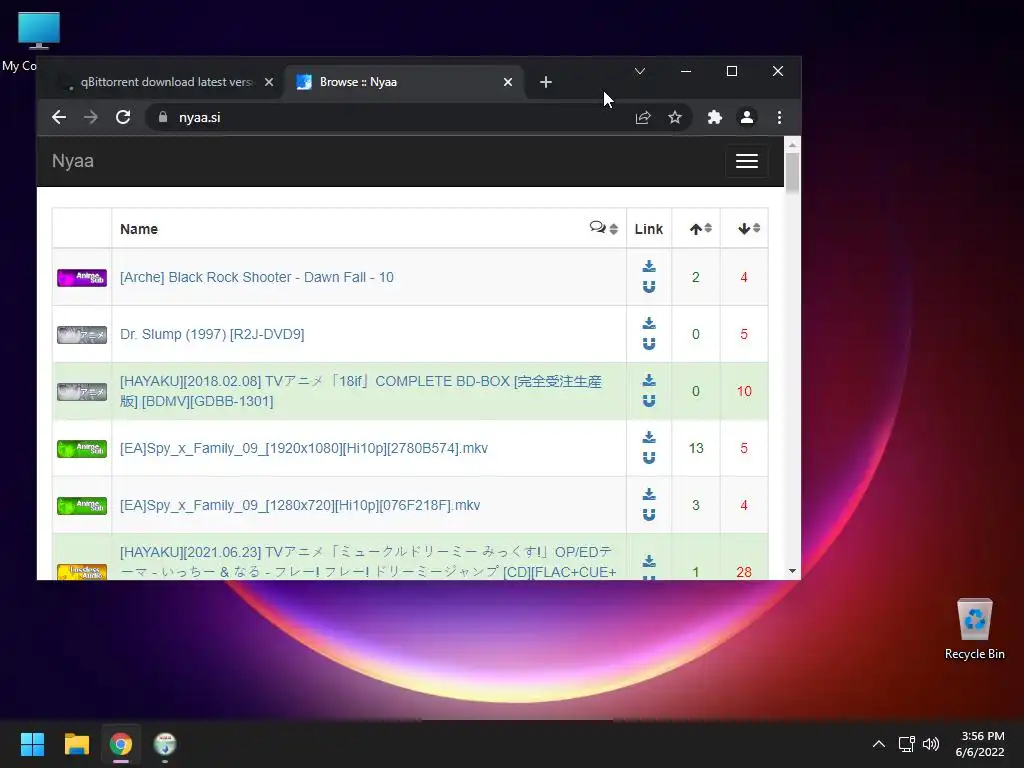Open magnet link for Dr. Slump row
This screenshot has width=1024, height=768.
(648, 344)
